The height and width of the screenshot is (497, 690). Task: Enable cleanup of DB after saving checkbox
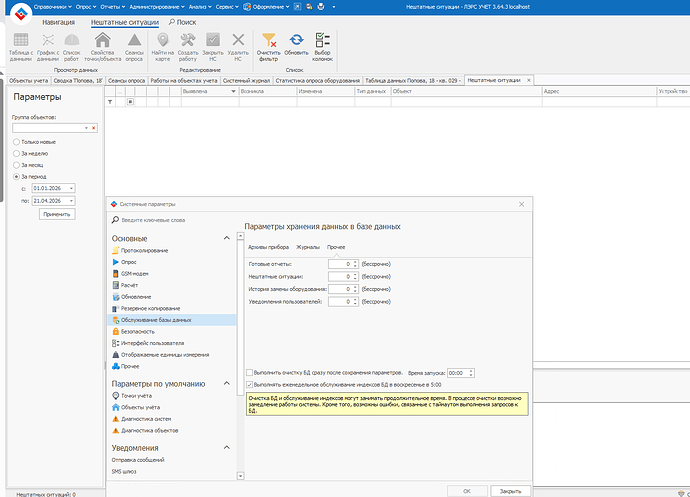(x=250, y=371)
